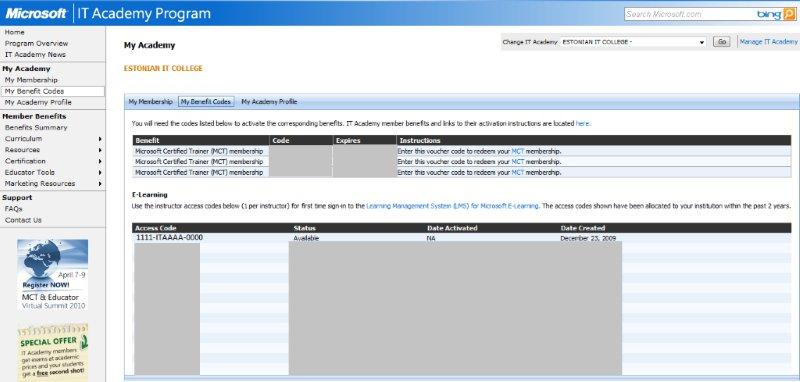Click the IT Academy Program header title
800x382 pixels.
[x=144, y=13]
